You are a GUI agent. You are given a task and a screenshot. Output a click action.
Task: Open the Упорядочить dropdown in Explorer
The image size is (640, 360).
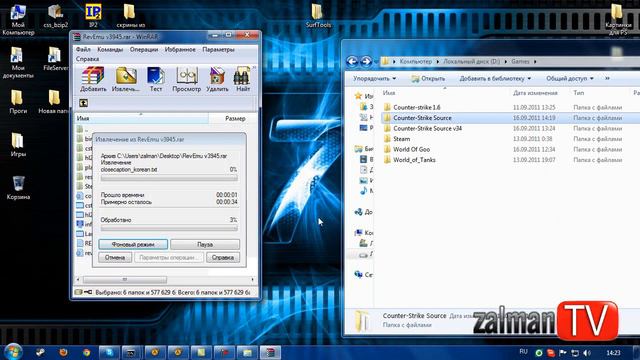click(x=374, y=78)
